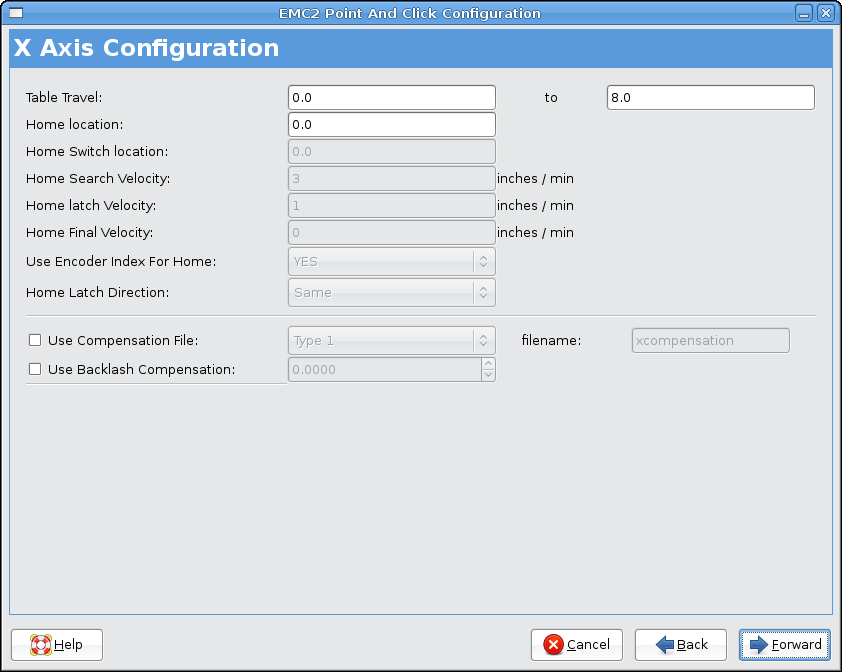Image resolution: width=842 pixels, height=672 pixels.
Task: Click the compensation filename field
Action: point(710,341)
